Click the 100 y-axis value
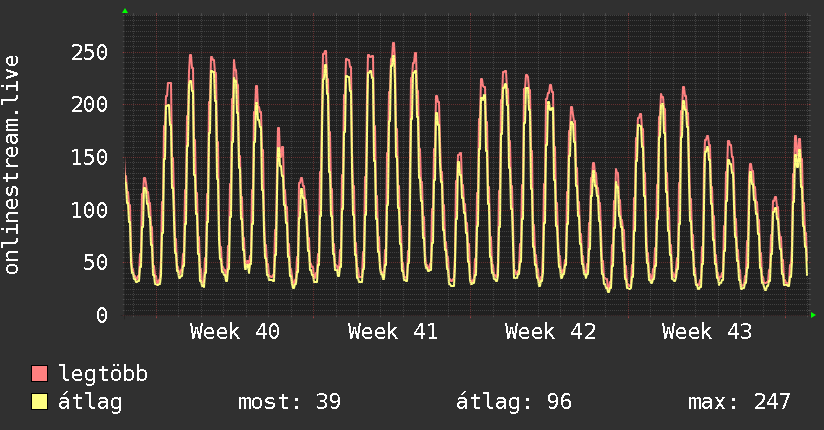 point(90,210)
